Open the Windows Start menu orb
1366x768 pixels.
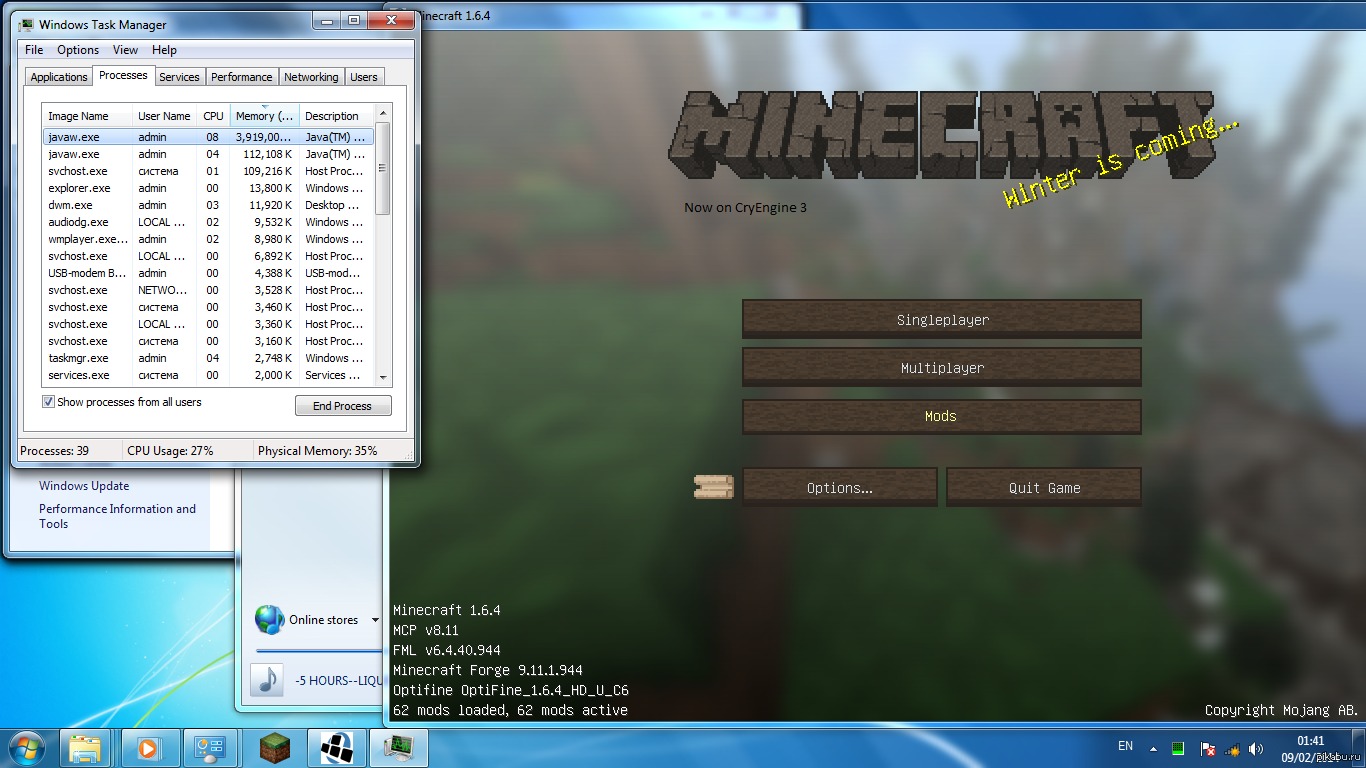coord(27,748)
